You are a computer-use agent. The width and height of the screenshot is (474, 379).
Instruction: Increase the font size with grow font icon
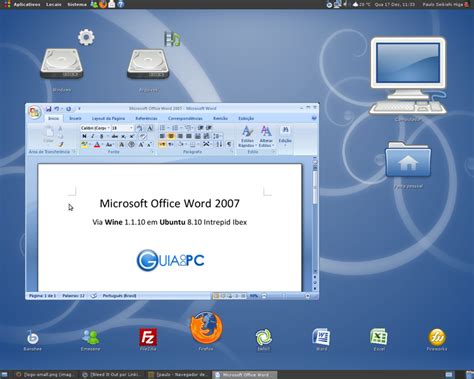[141, 145]
